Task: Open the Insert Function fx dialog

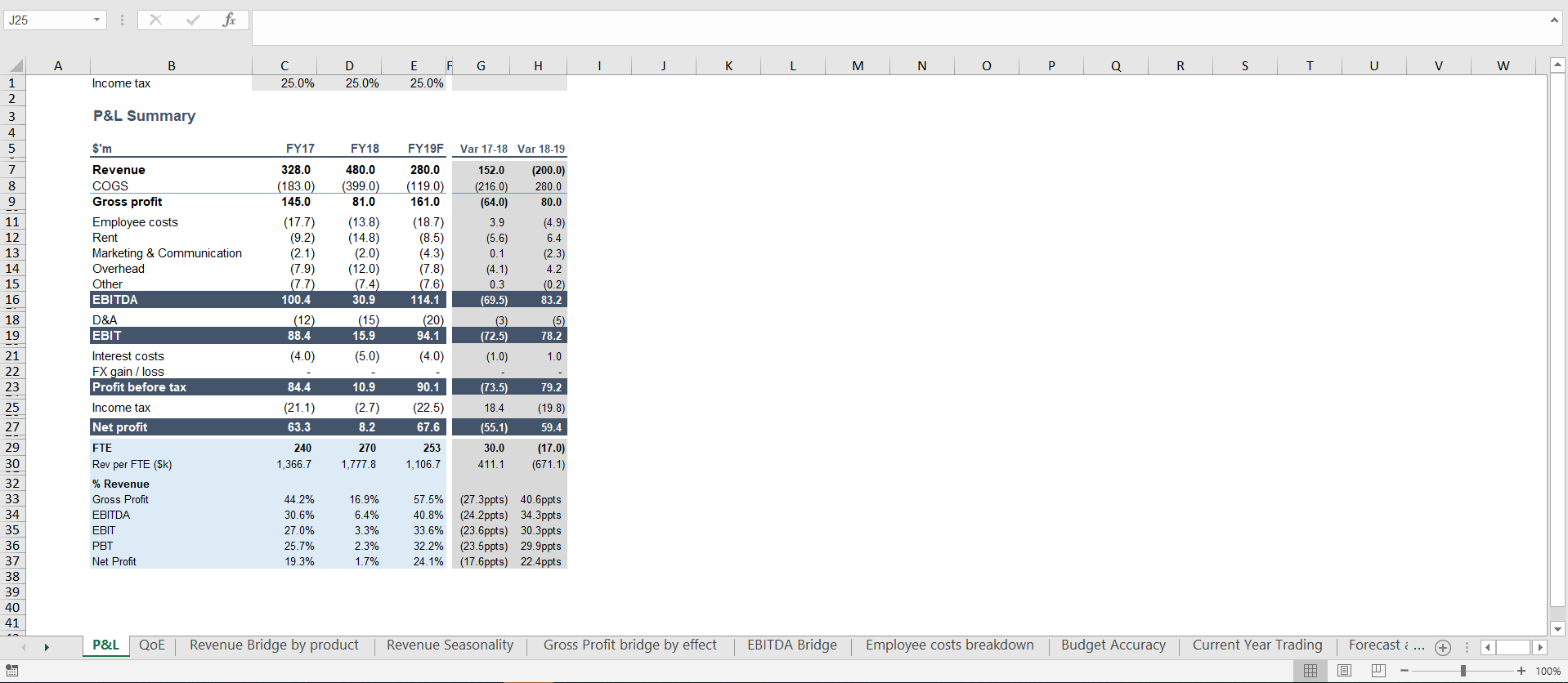Action: click(229, 20)
